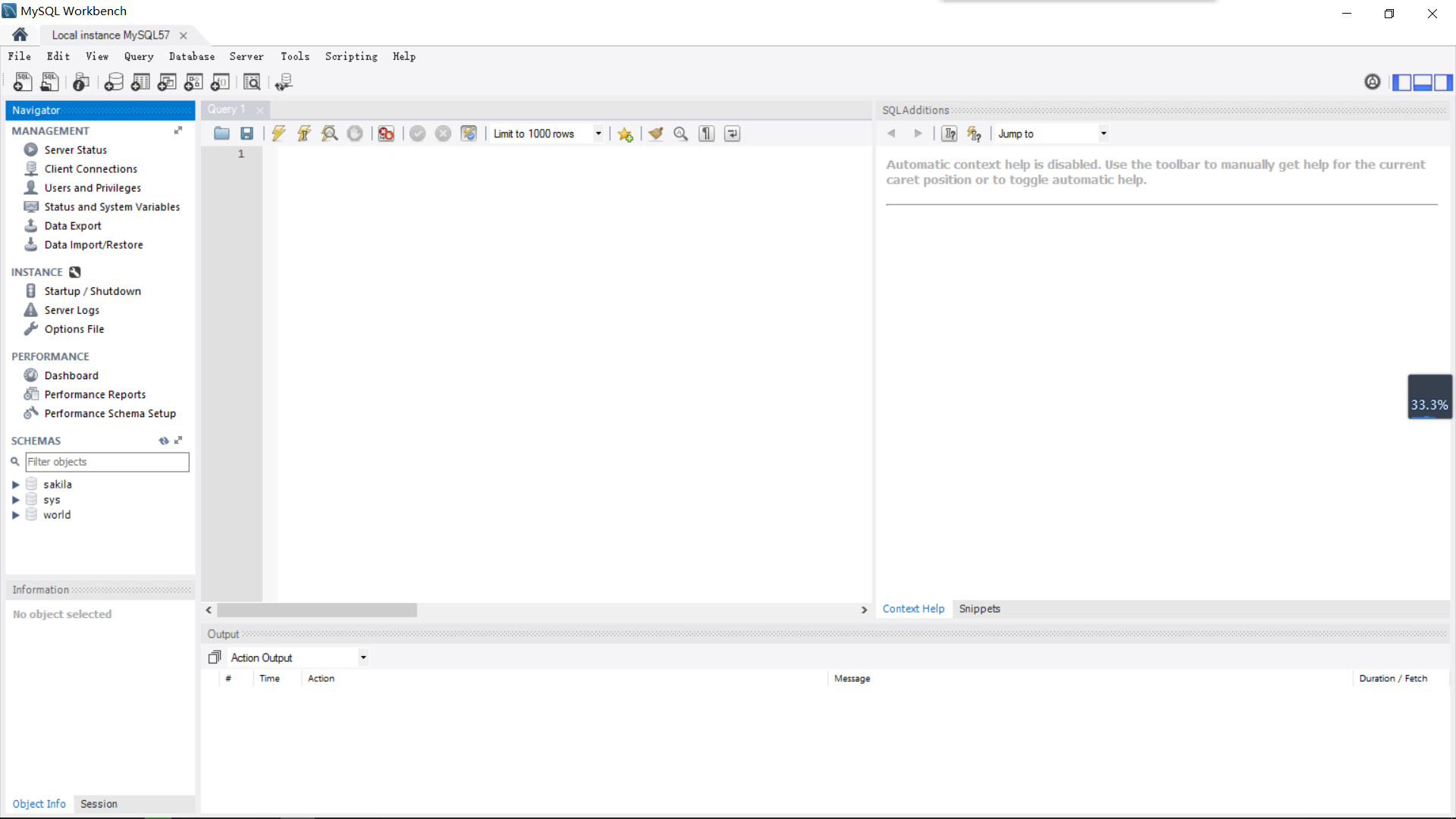The image size is (1456, 819).
Task: Click the Toggle automatic context help icon
Action: click(x=975, y=133)
